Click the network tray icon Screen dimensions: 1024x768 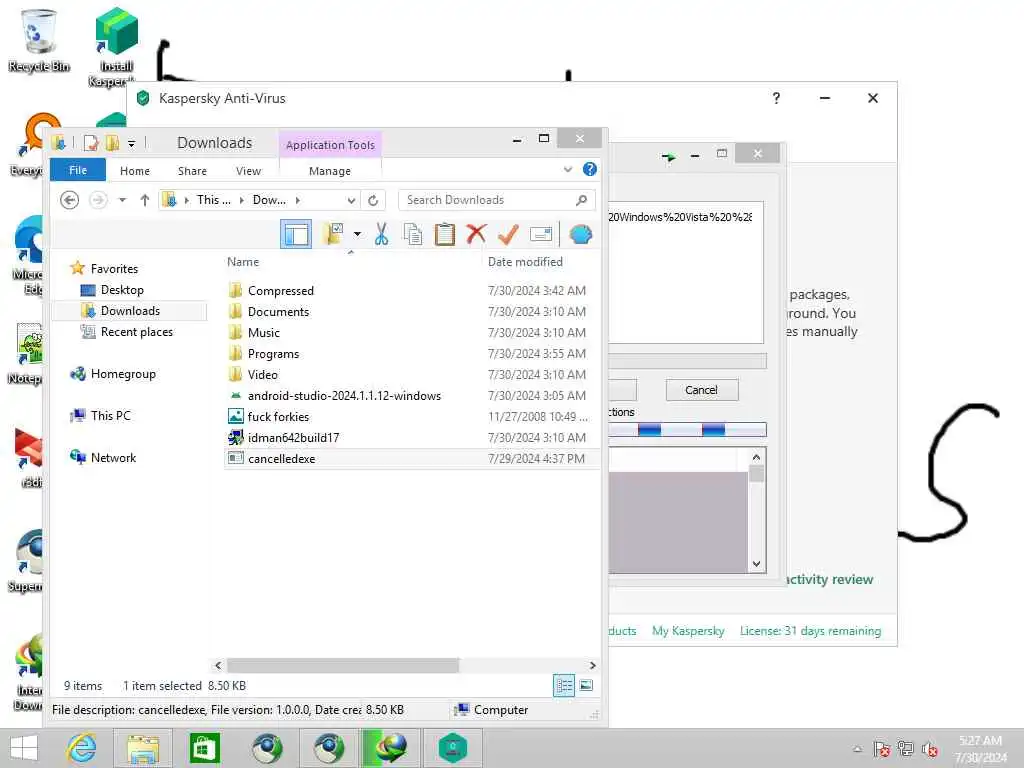[906, 748]
